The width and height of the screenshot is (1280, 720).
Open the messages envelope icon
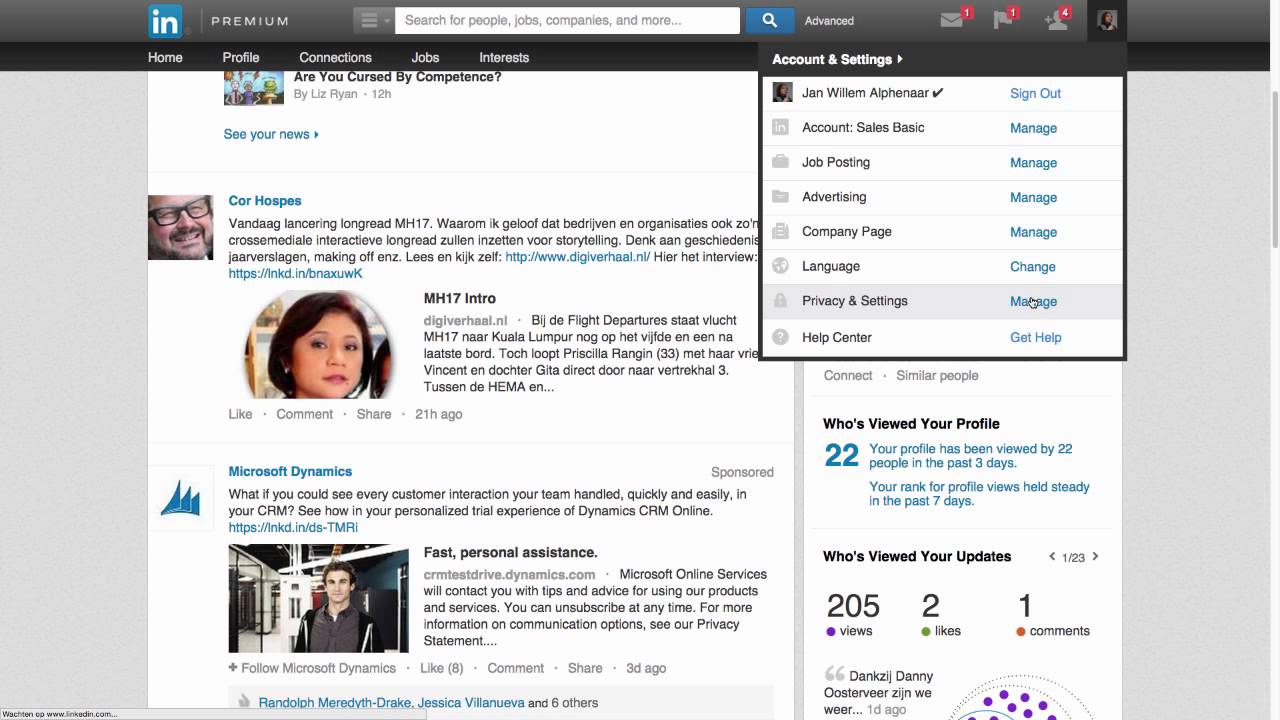[952, 20]
